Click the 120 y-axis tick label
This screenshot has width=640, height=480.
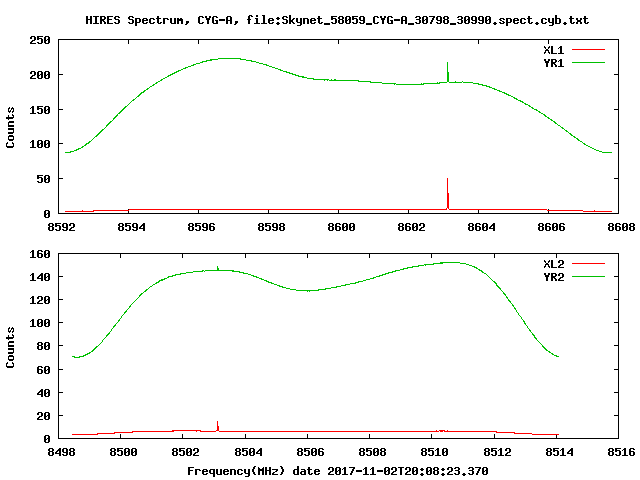click(40, 300)
